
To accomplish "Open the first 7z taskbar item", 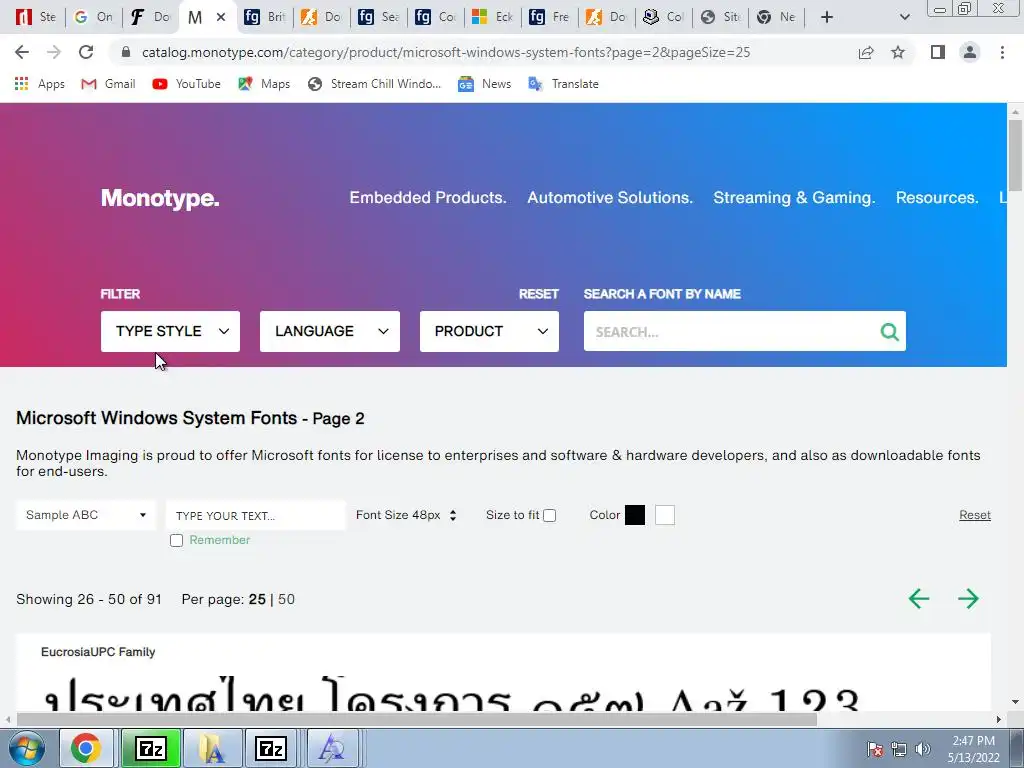I will (151, 748).
